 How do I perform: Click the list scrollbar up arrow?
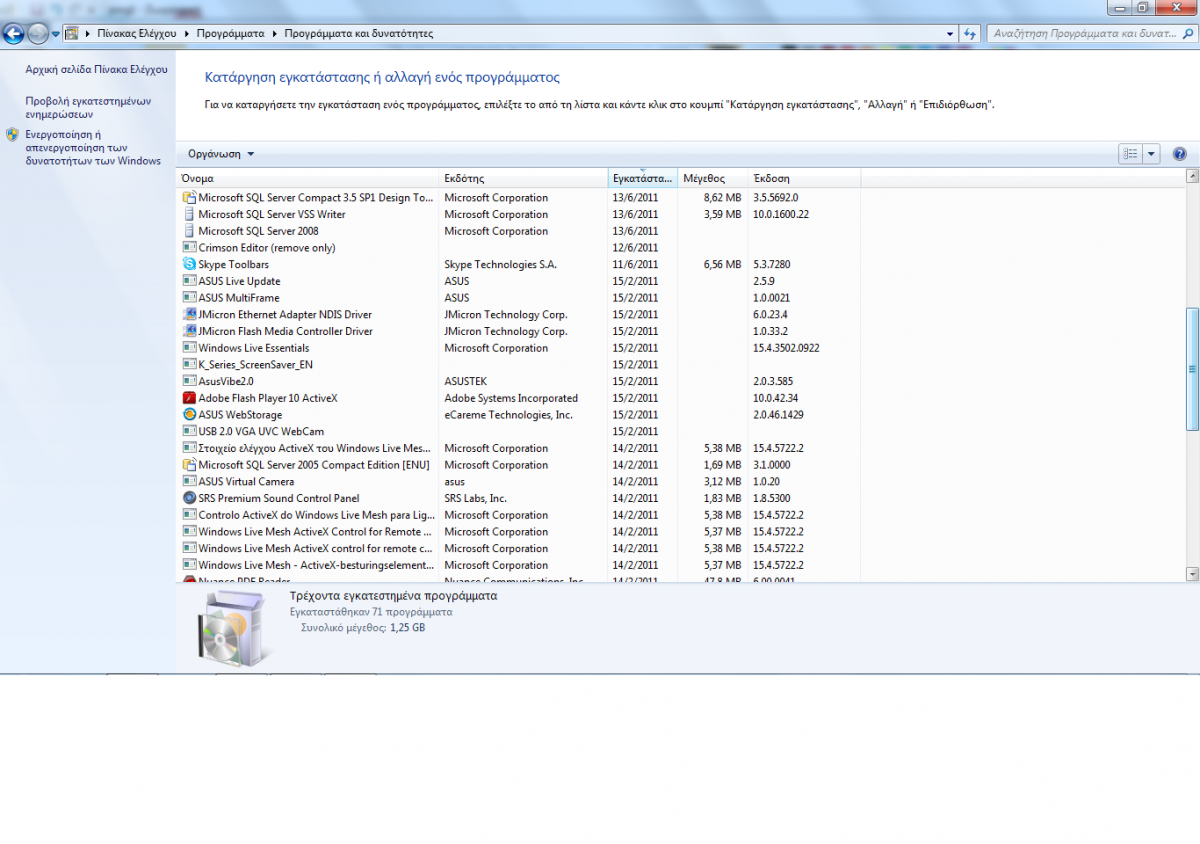pyautogui.click(x=1192, y=177)
